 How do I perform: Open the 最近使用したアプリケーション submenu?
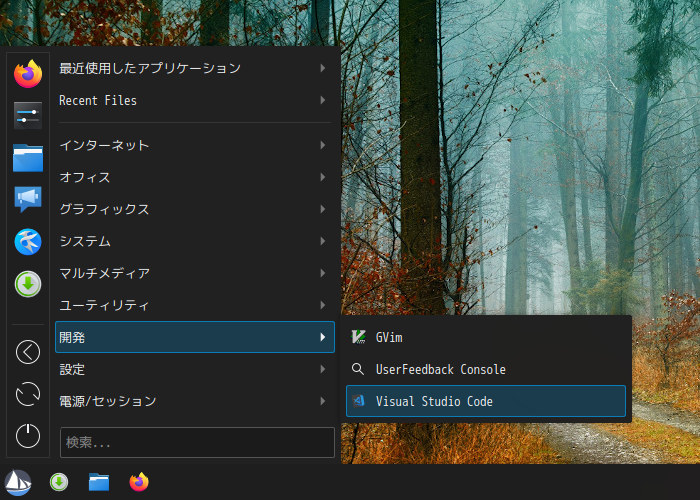pos(195,68)
